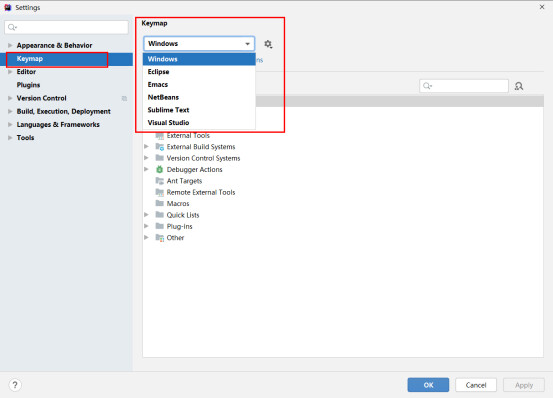Select External Build Systems row

(343, 147)
